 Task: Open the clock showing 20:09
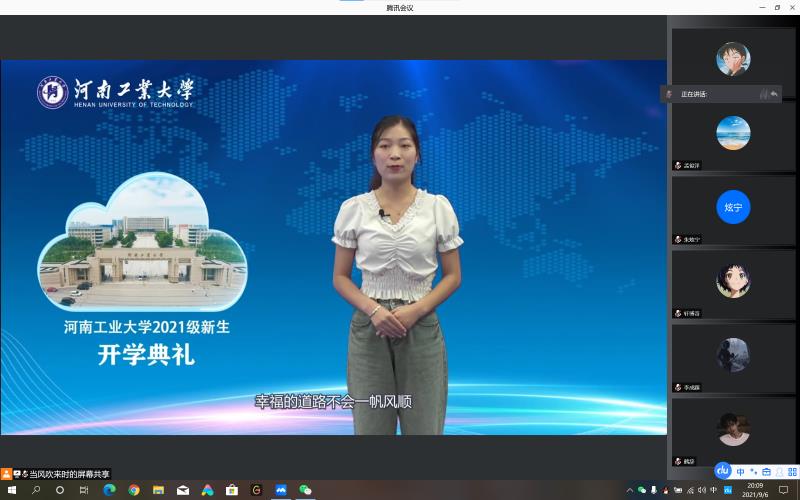755,490
